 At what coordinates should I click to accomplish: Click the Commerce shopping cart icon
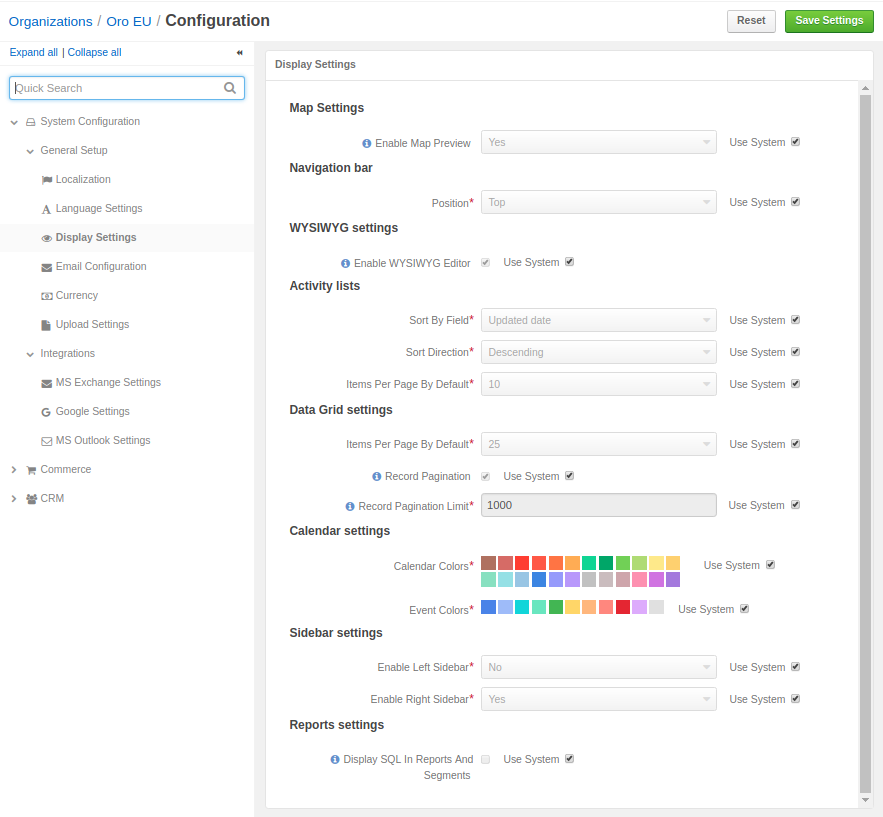(32, 470)
